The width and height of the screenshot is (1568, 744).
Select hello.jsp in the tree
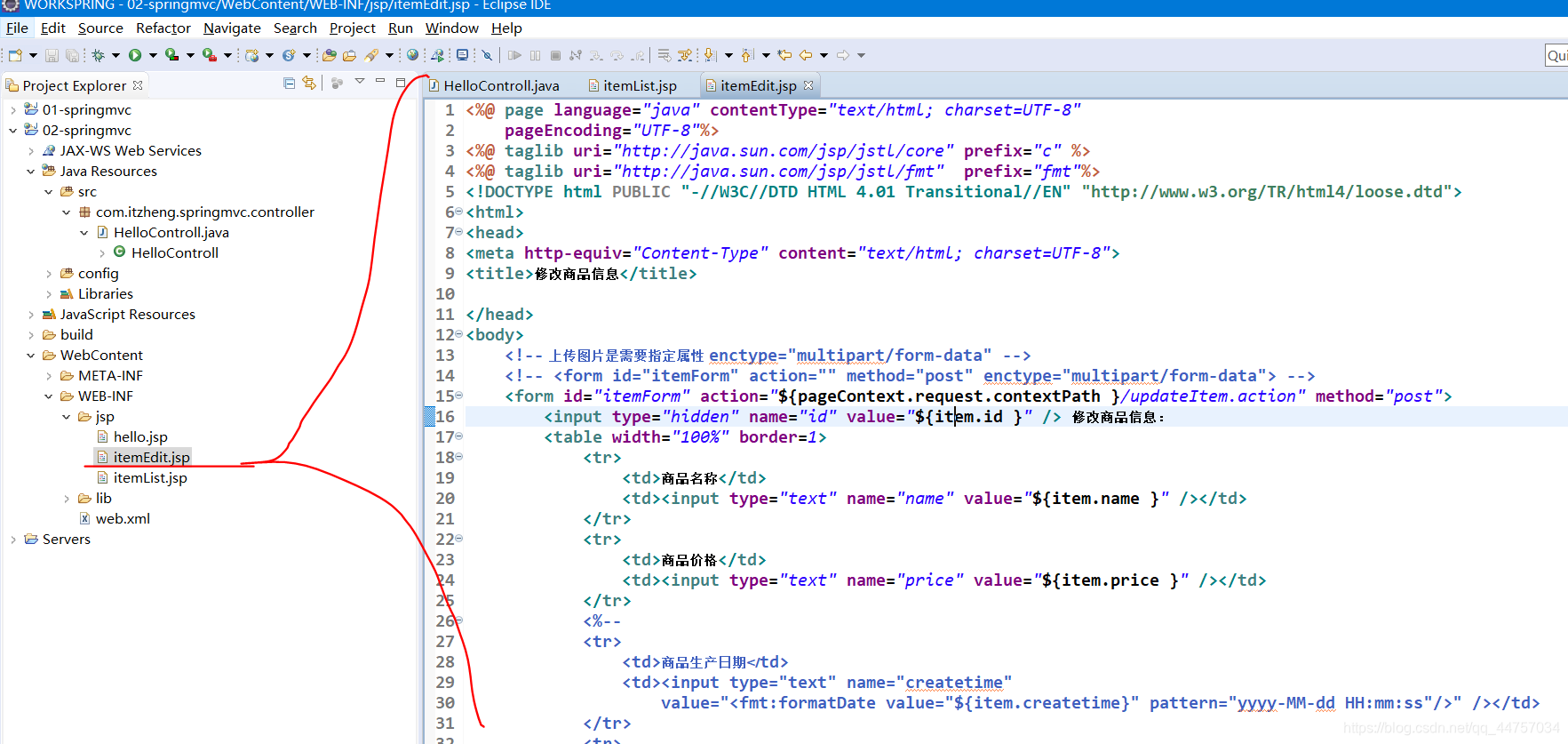pos(140,436)
